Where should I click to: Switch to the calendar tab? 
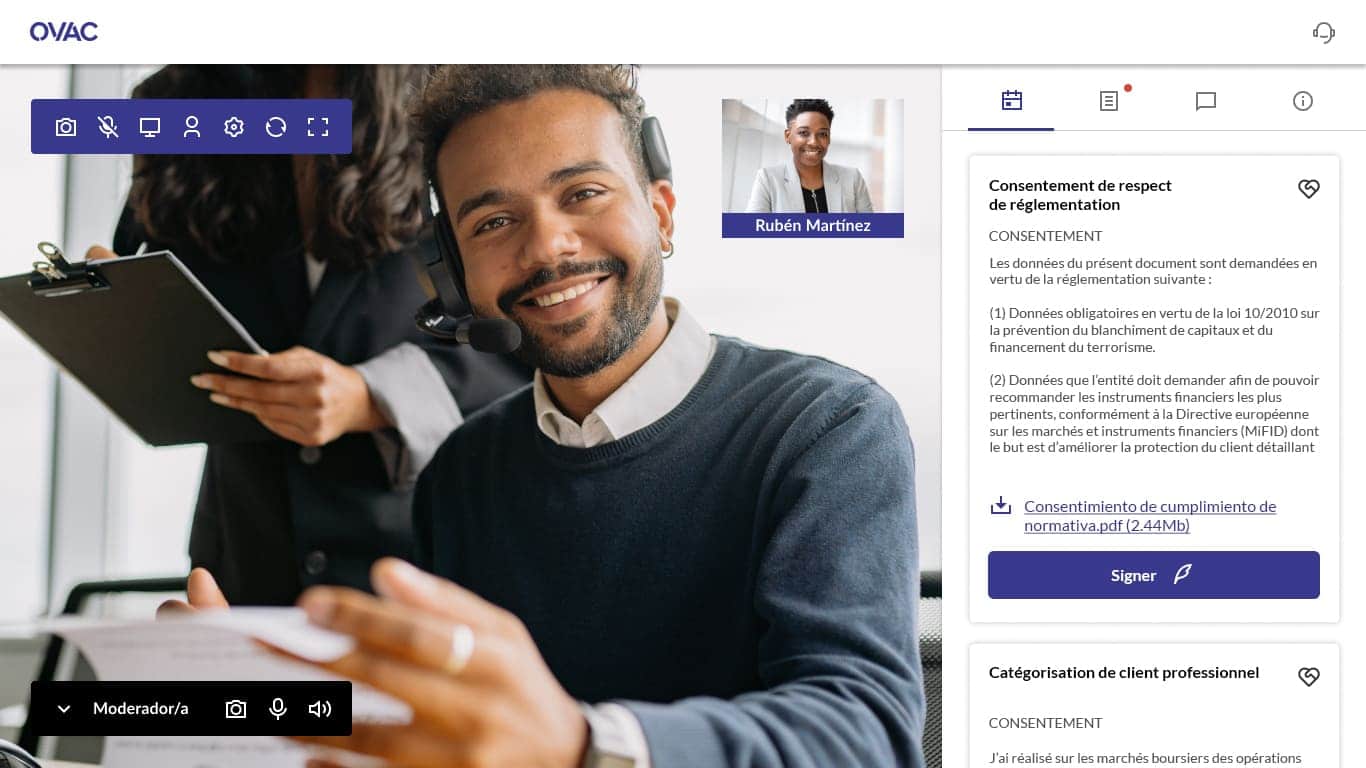tap(1012, 100)
